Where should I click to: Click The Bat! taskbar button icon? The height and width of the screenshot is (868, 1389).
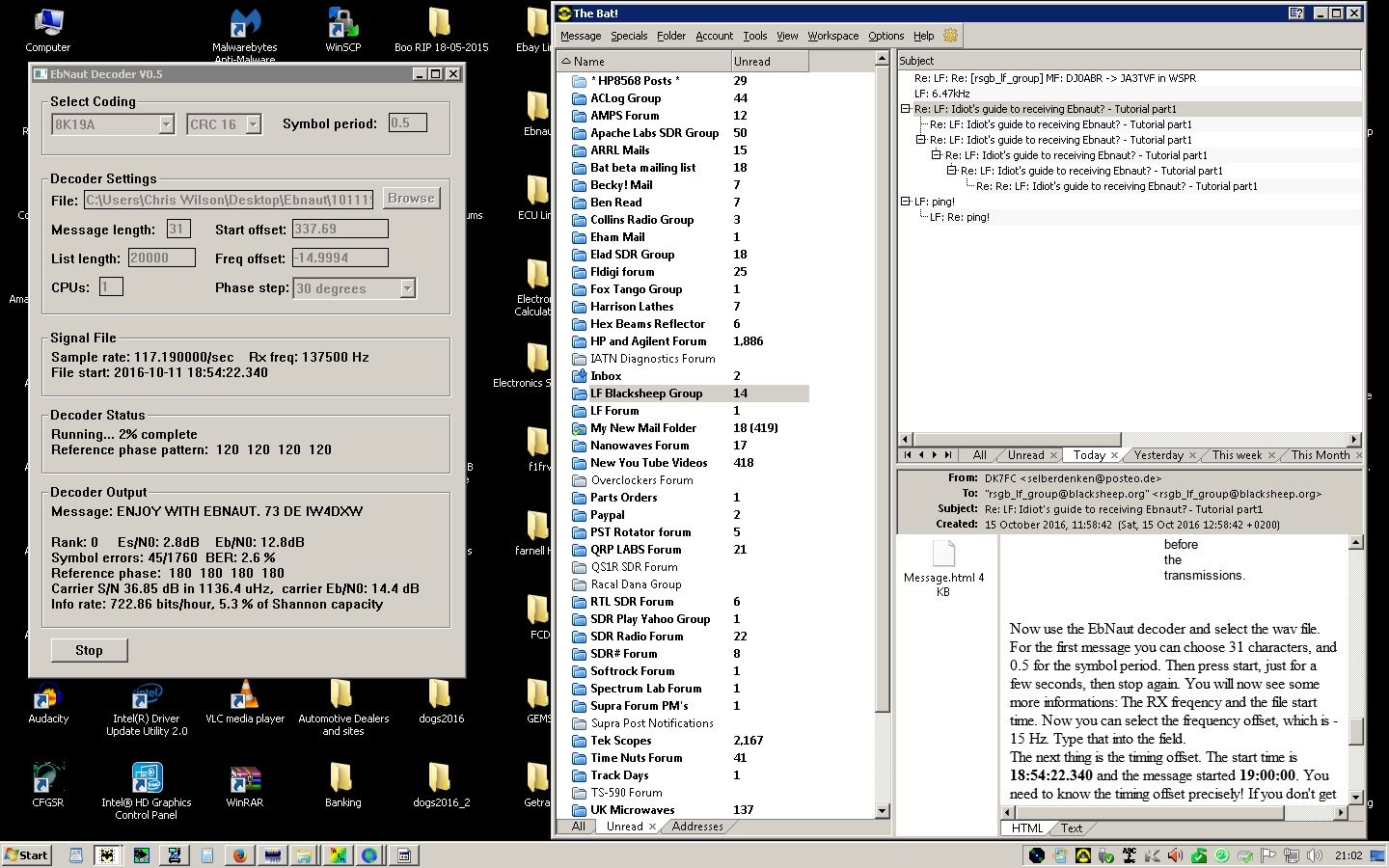coord(108,855)
